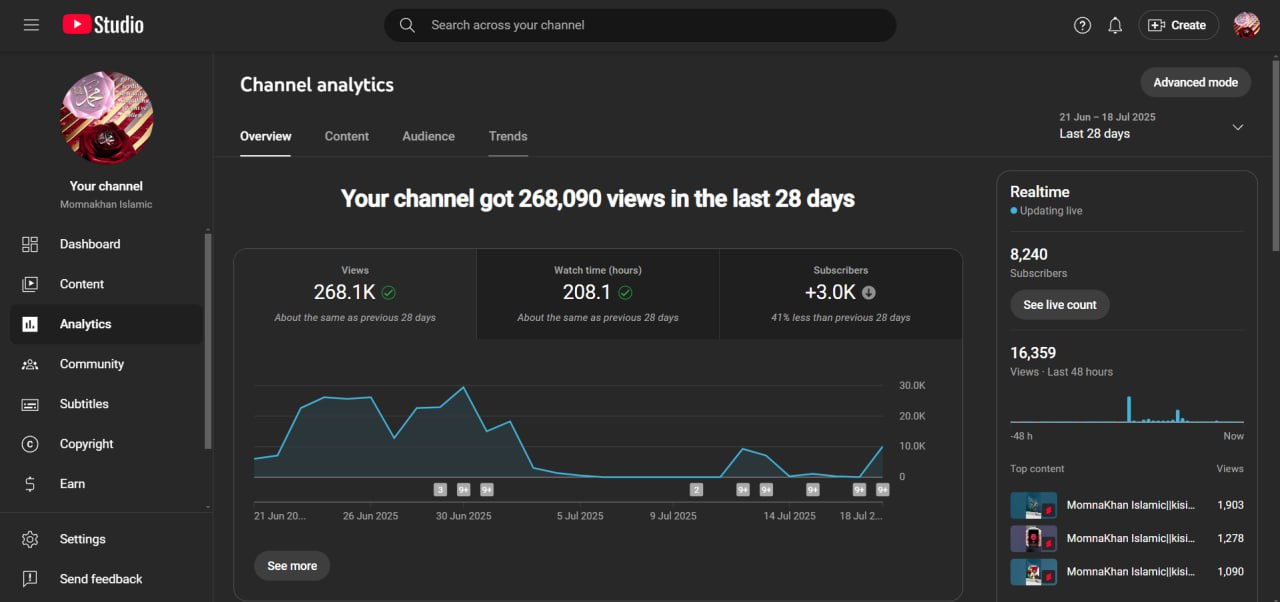Click the '41% less than previous 28 days' text
This screenshot has height=602, width=1280.
pos(840,317)
